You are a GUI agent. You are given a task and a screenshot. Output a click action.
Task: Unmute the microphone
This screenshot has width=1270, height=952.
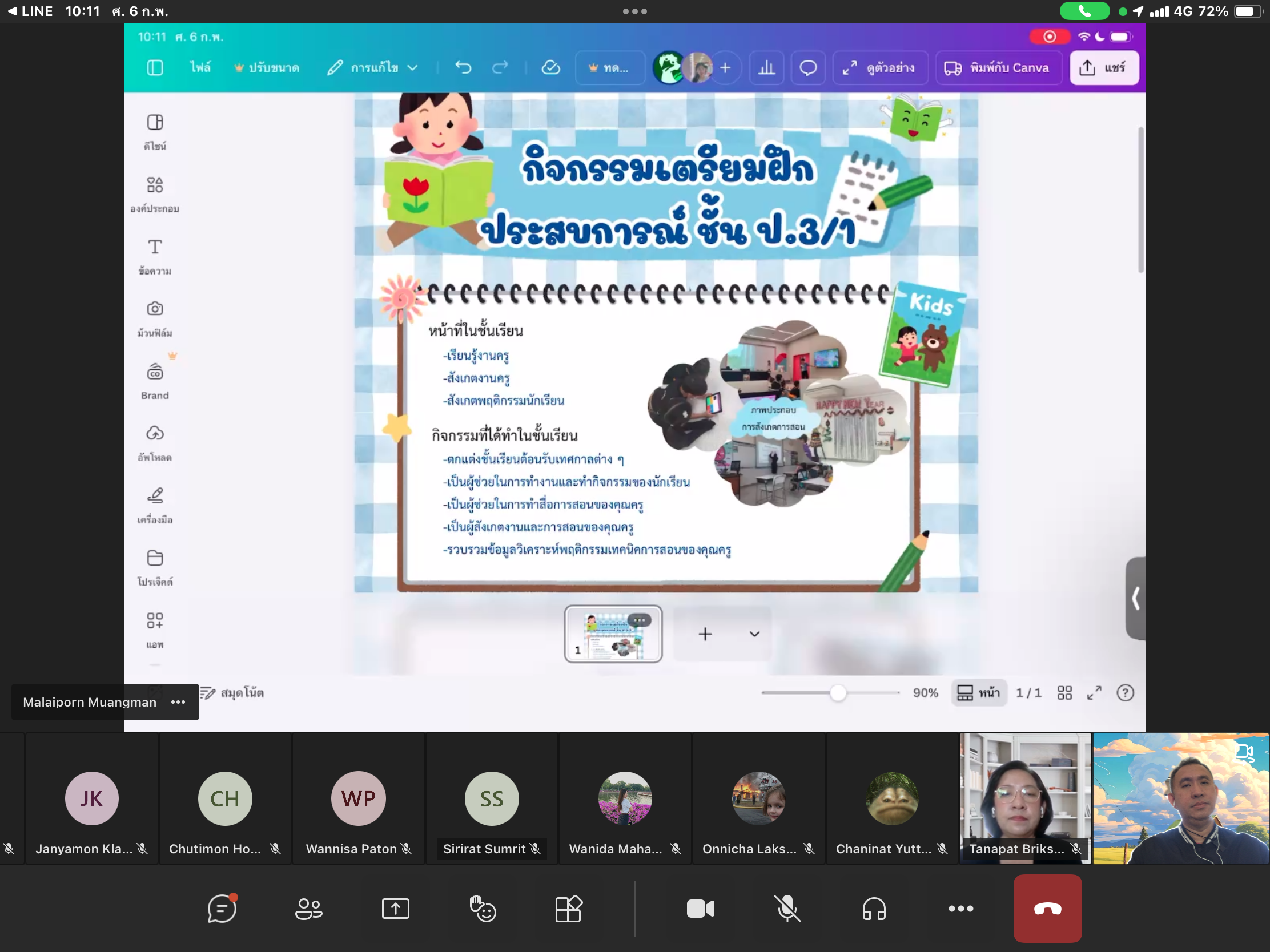coord(787,909)
